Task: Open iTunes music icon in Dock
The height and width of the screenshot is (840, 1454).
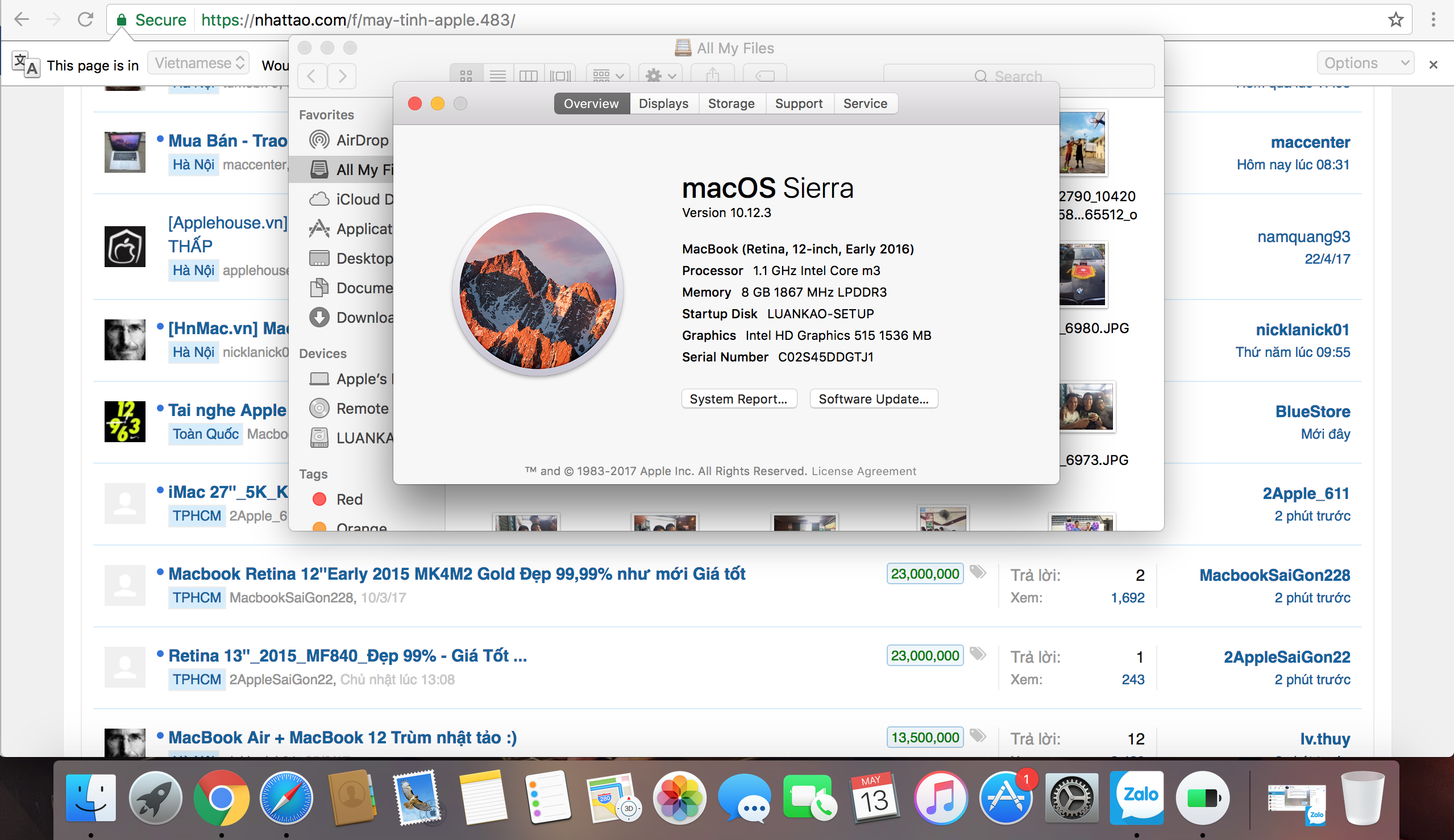Action: [x=941, y=797]
